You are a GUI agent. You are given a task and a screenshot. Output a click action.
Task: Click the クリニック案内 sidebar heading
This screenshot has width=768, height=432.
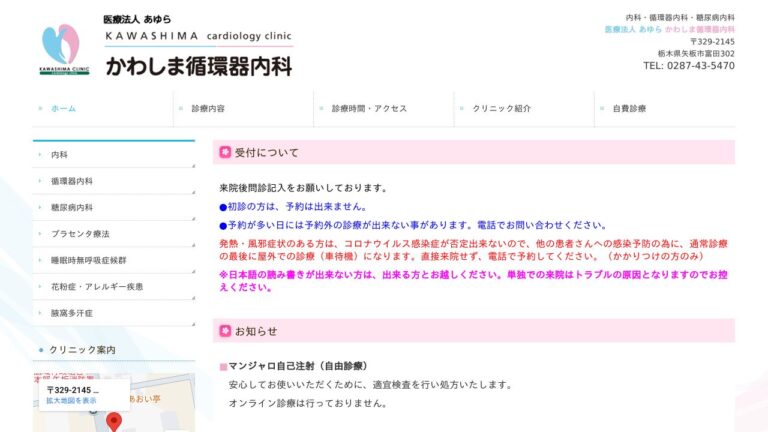pos(82,350)
